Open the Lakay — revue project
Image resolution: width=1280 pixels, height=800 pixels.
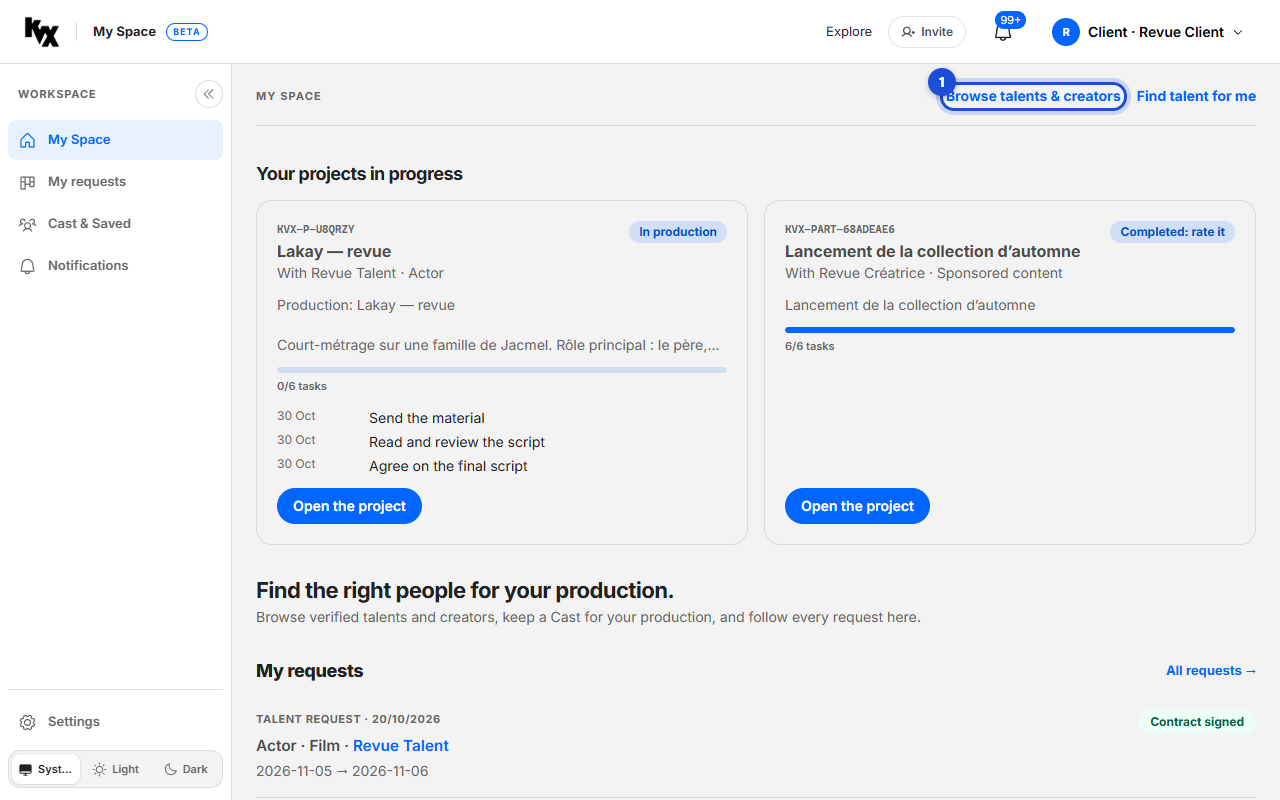tap(349, 506)
